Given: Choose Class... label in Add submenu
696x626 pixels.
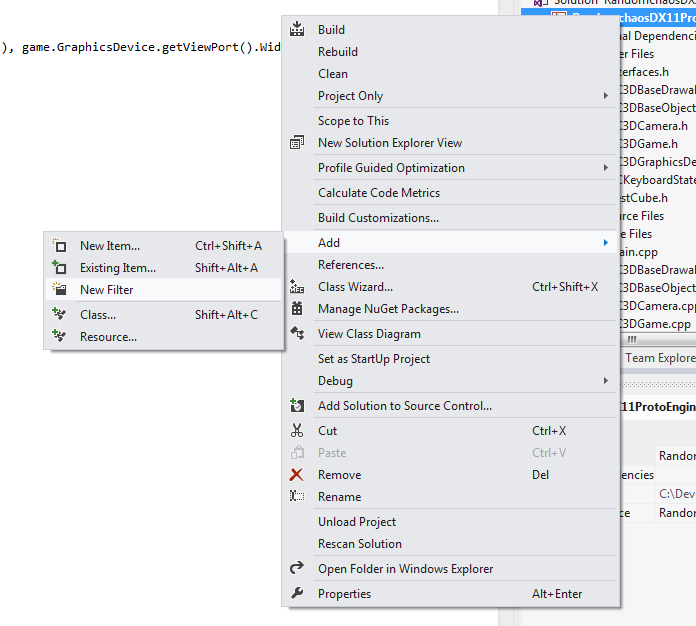Looking at the screenshot, I should coord(98,315).
